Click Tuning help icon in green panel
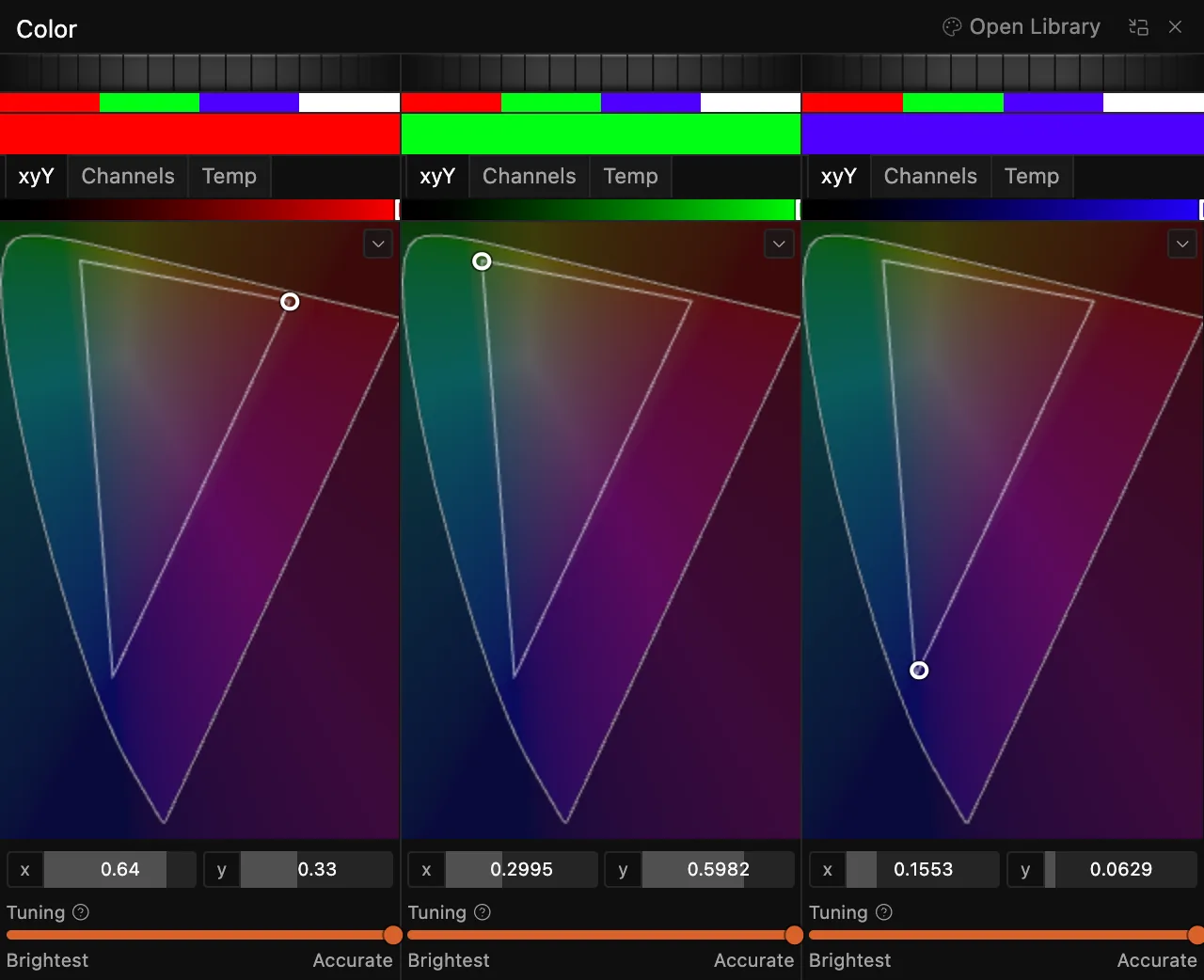Screen dimensions: 1204x980 pos(483,912)
